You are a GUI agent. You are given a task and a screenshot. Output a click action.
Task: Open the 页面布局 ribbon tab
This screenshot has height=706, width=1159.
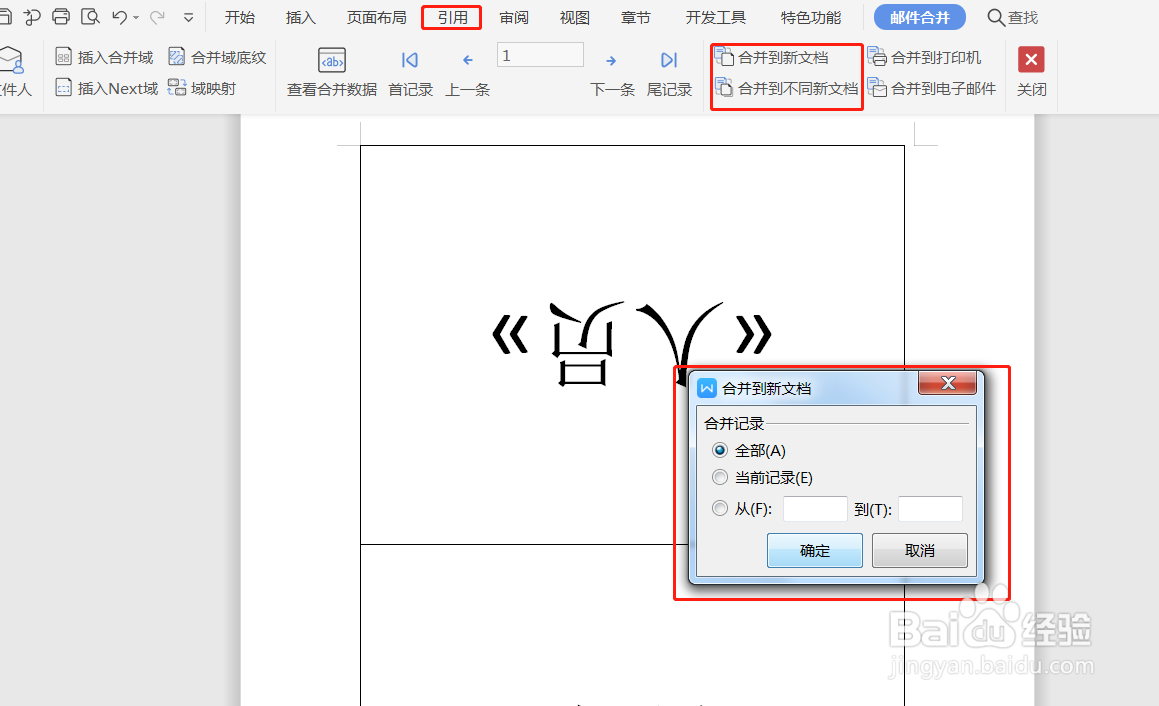[375, 16]
